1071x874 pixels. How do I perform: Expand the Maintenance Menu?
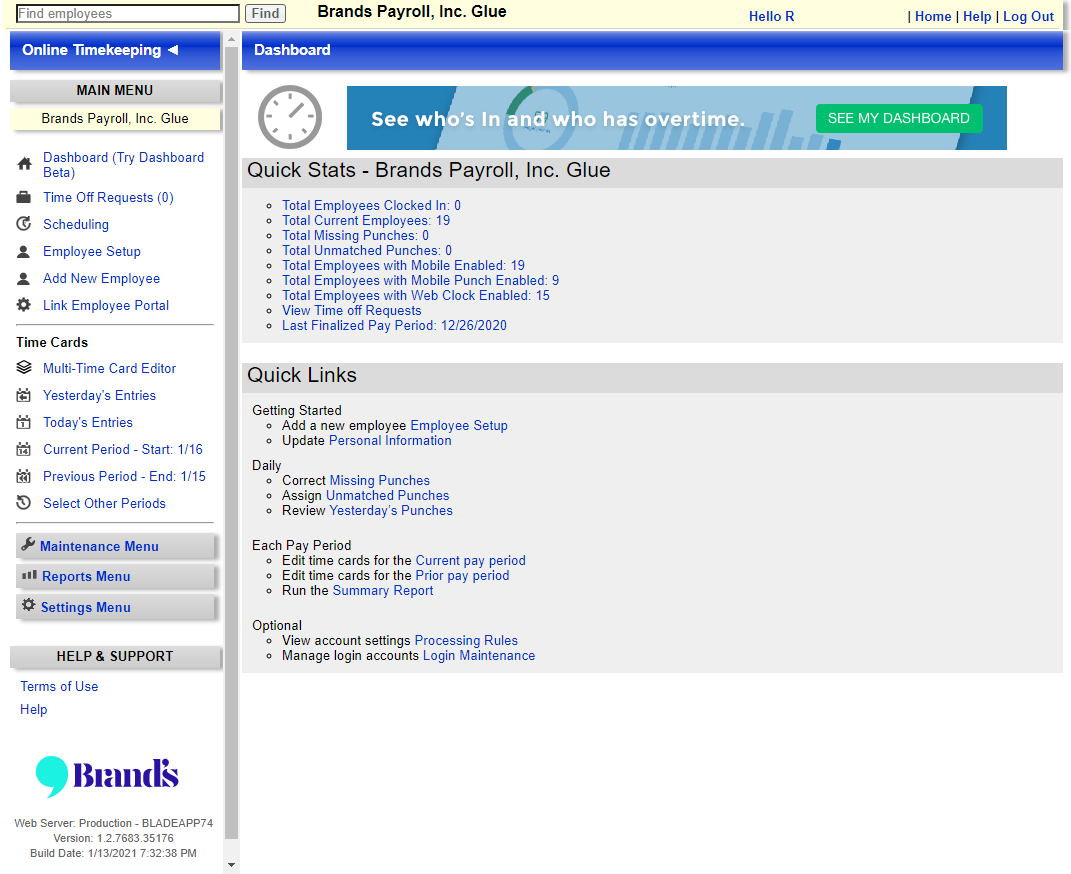click(115, 546)
